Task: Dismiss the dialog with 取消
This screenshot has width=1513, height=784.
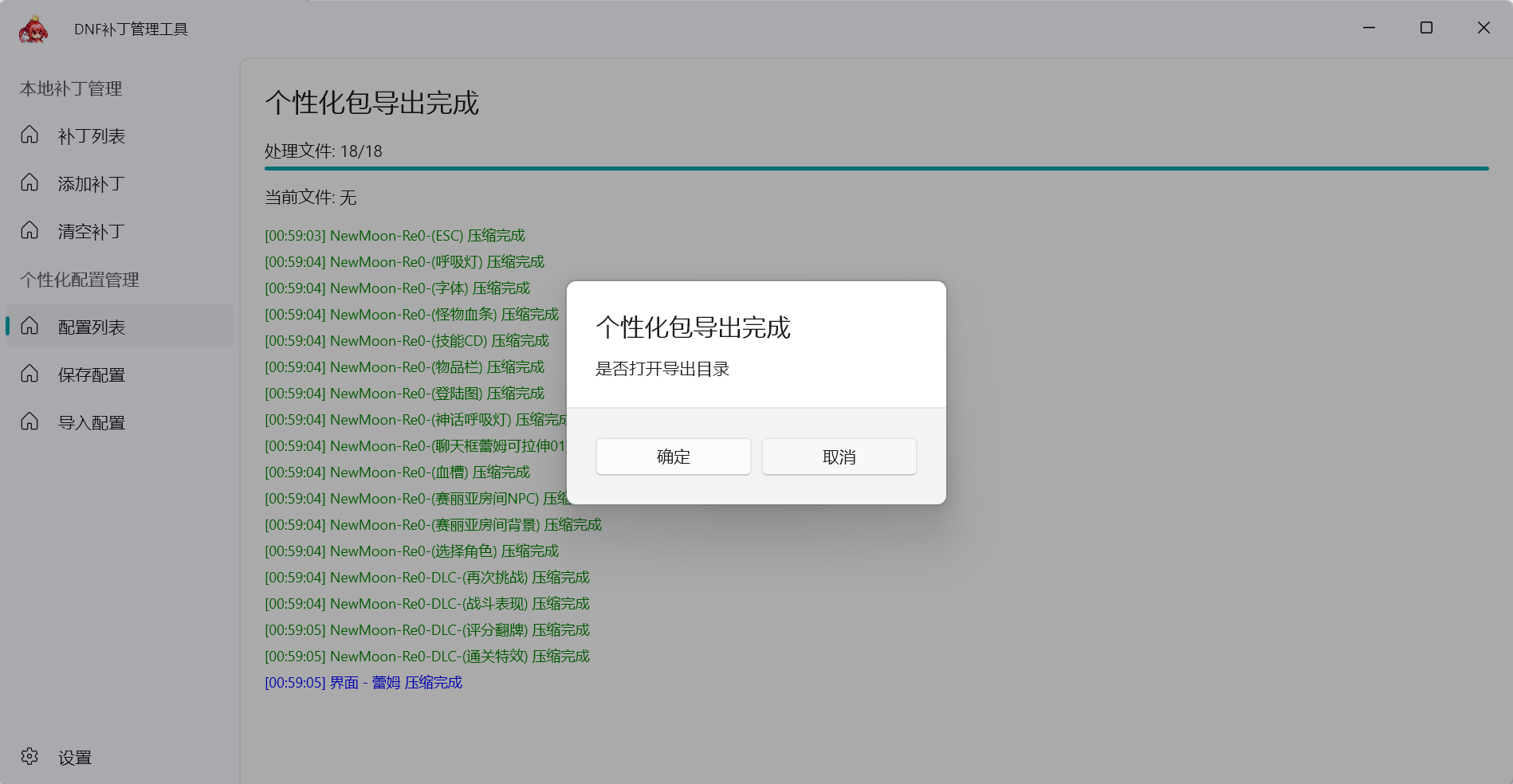Action: click(x=838, y=457)
